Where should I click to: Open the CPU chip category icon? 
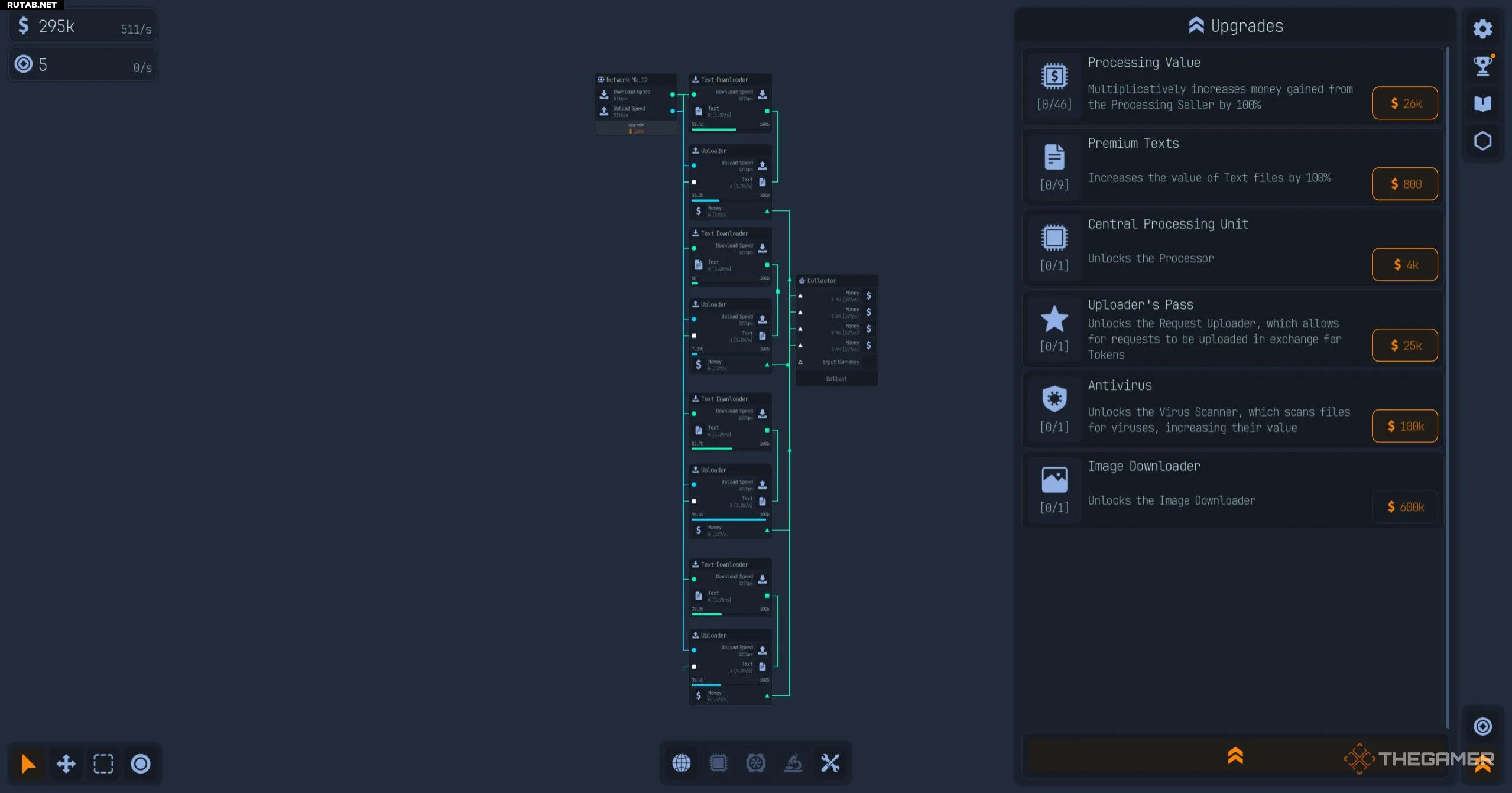718,763
